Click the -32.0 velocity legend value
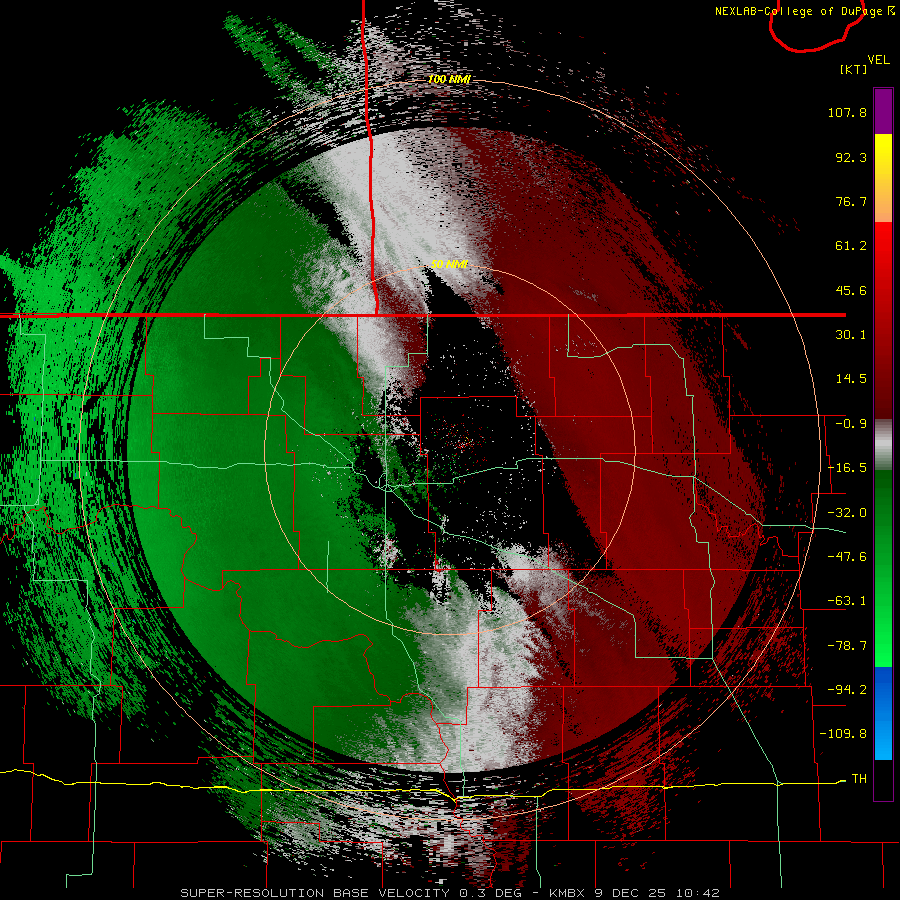This screenshot has height=900, width=900. coord(847,513)
